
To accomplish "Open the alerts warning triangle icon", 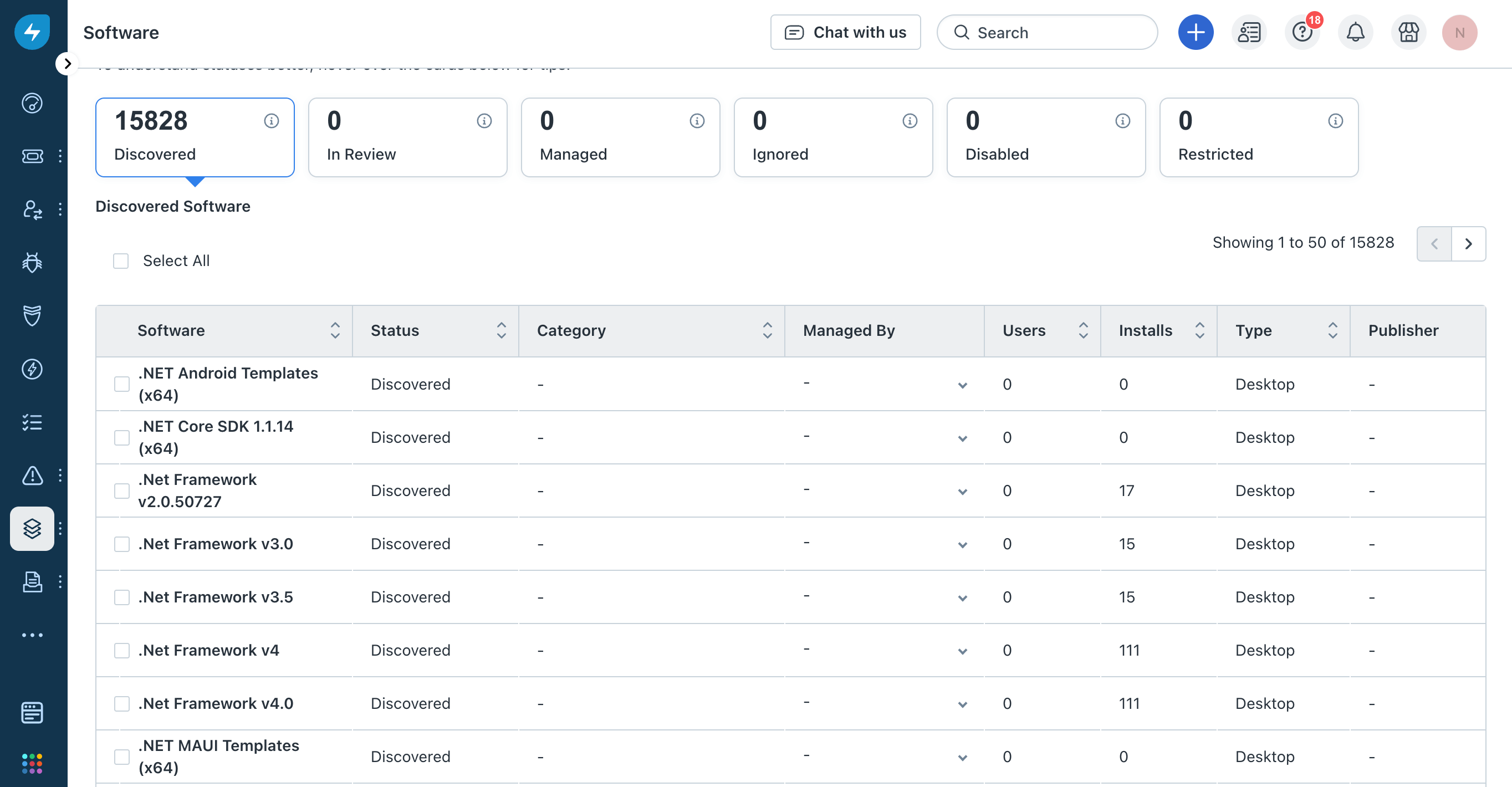I will [x=32, y=476].
